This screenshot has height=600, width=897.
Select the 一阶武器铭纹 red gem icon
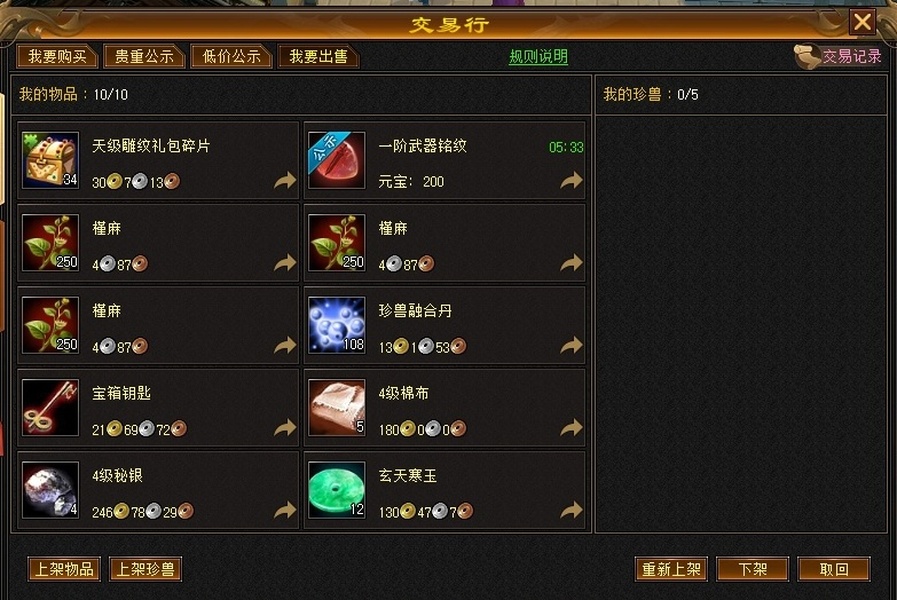[336, 160]
